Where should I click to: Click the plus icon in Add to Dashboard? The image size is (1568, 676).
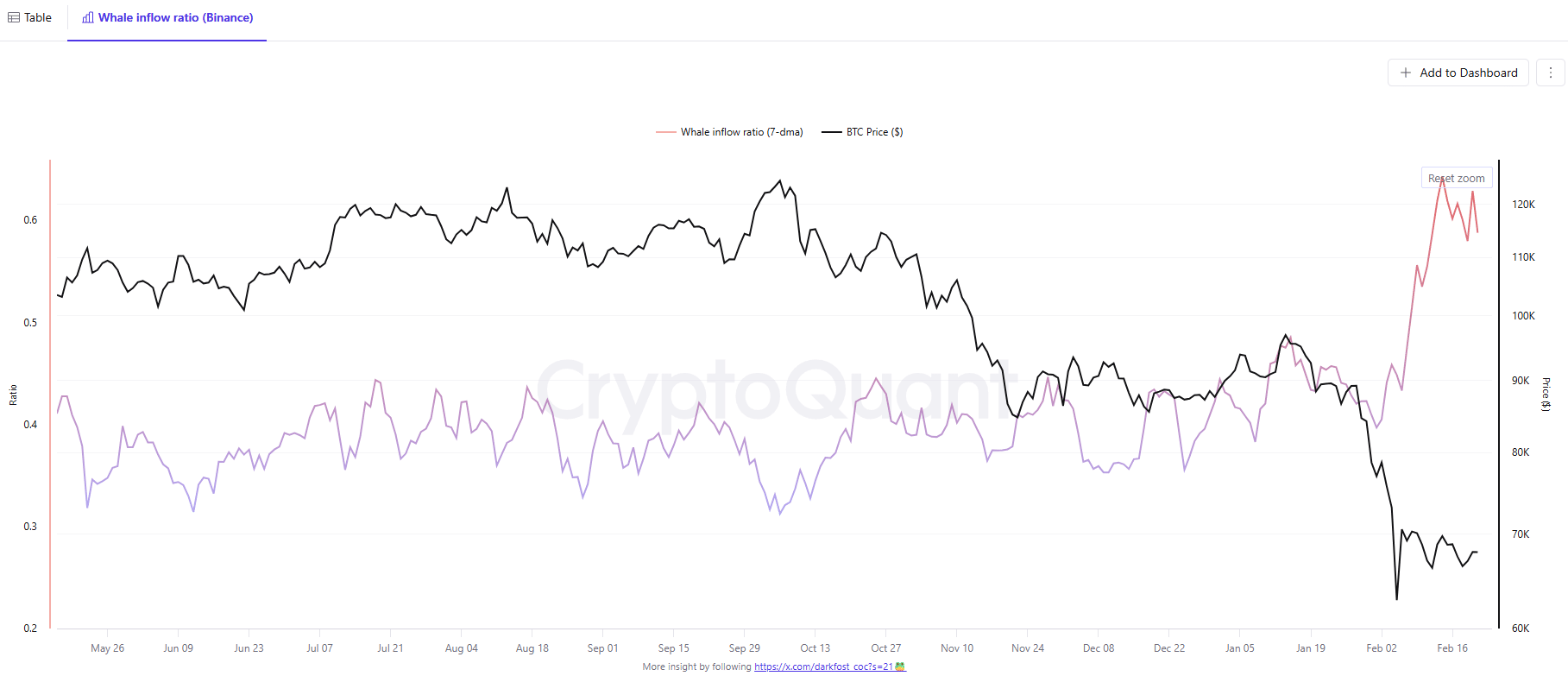click(x=1405, y=73)
